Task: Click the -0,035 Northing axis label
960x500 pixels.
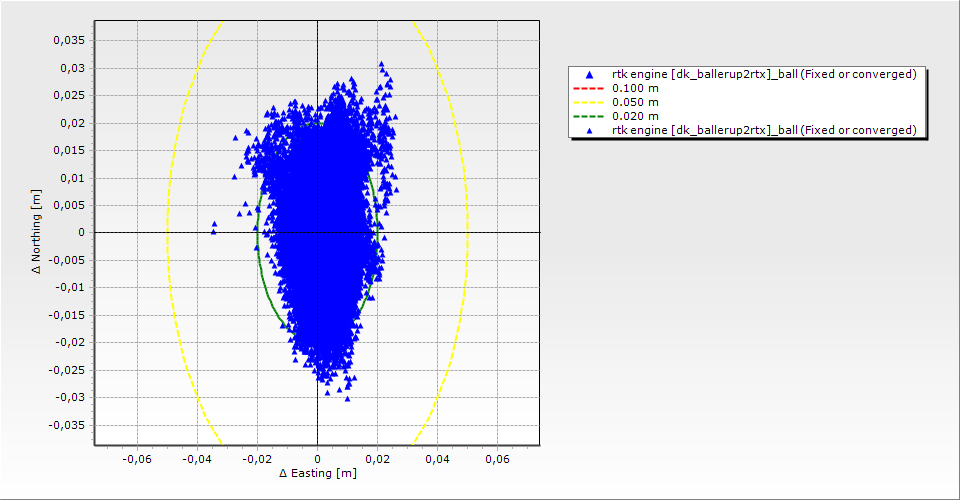Action: point(67,425)
